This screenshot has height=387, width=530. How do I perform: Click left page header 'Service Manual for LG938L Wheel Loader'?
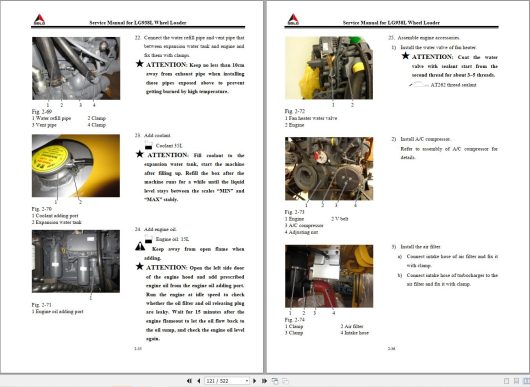pyautogui.click(x=138, y=23)
